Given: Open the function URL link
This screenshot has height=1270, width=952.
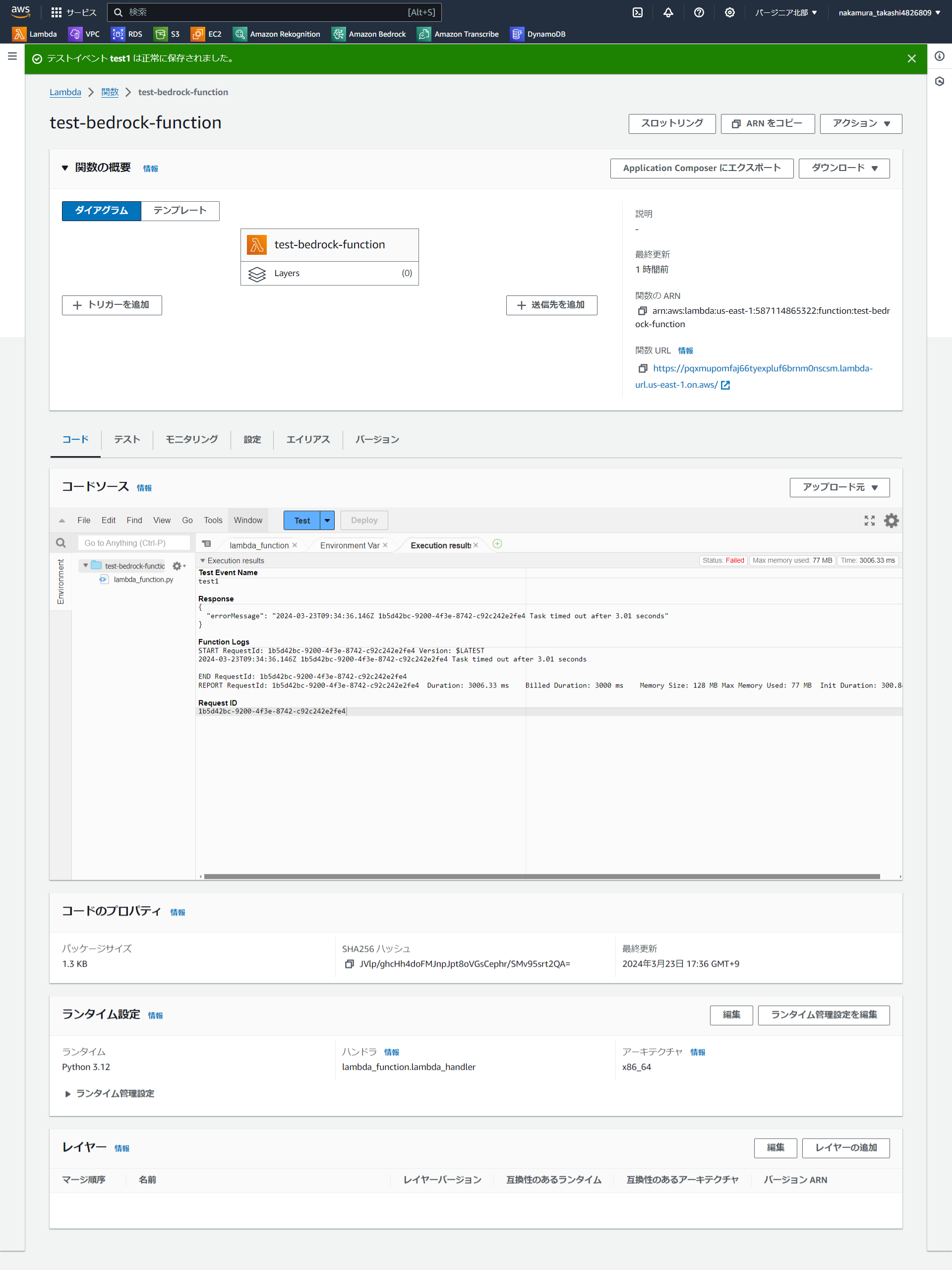Looking at the screenshot, I should click(x=762, y=369).
